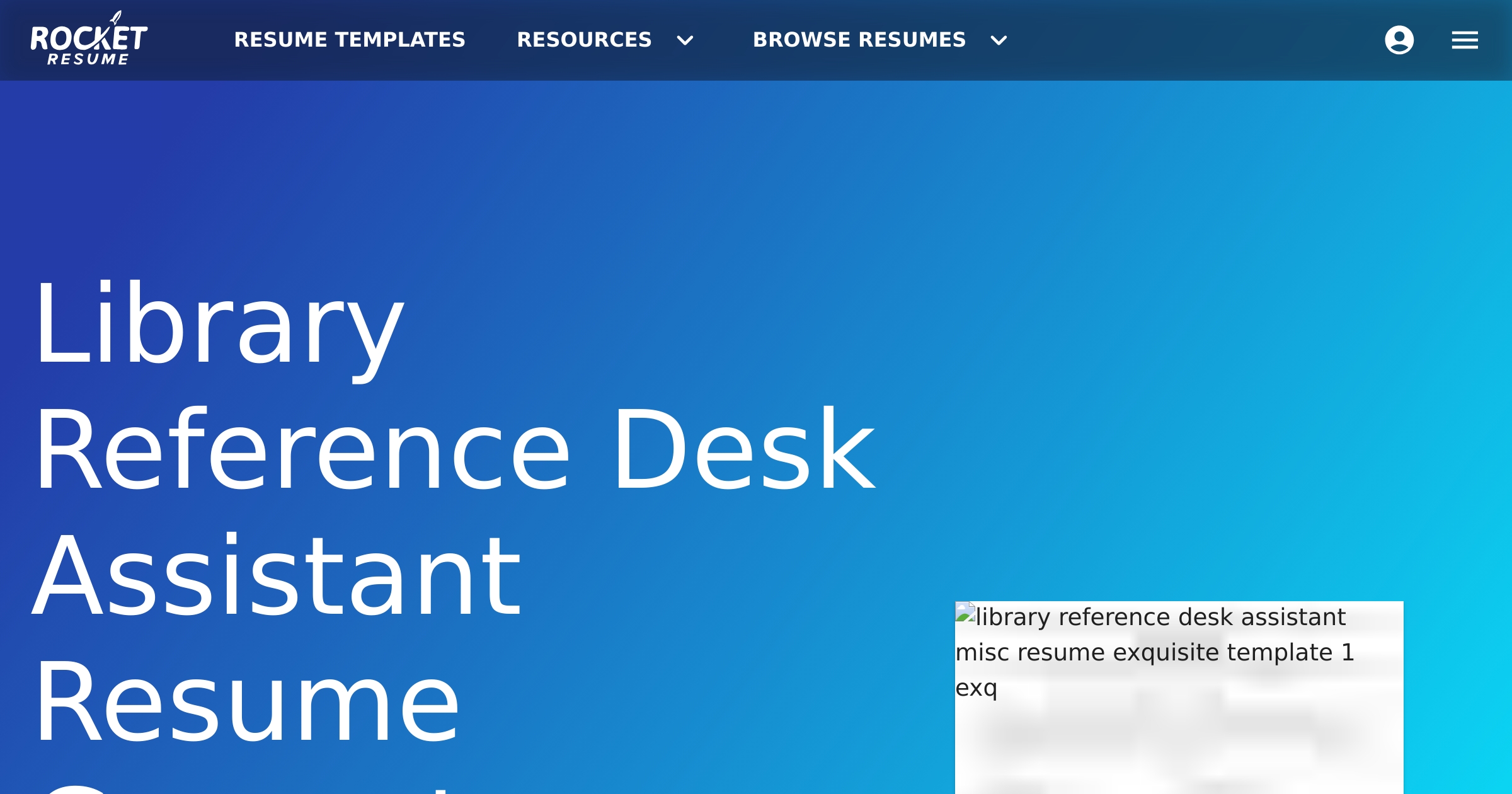The width and height of the screenshot is (1512, 794).
Task: Expand the Browse Resumes chevron arrow
Action: [x=999, y=41]
